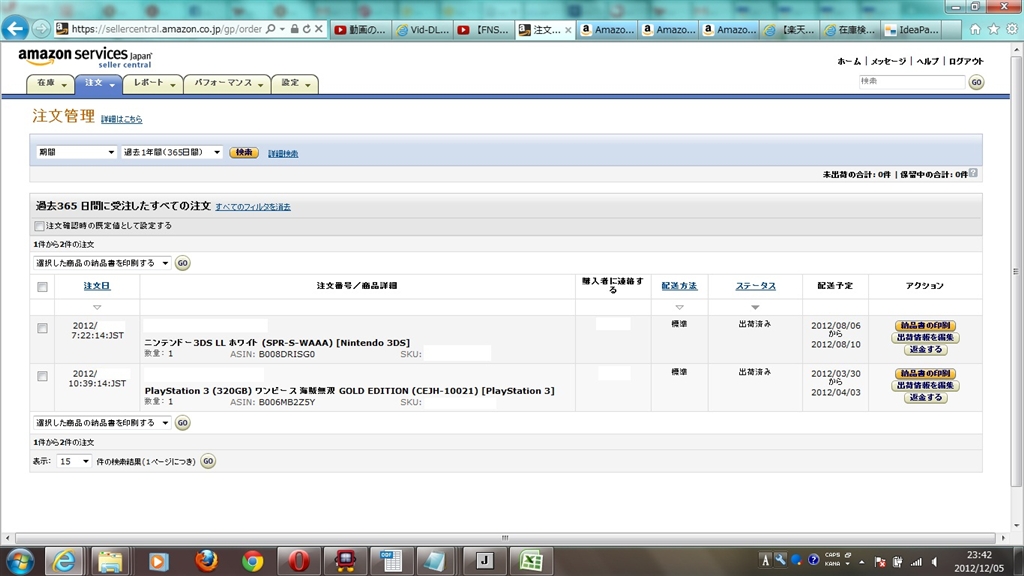
Task: Launch Opera from the taskbar
Action: click(298, 561)
